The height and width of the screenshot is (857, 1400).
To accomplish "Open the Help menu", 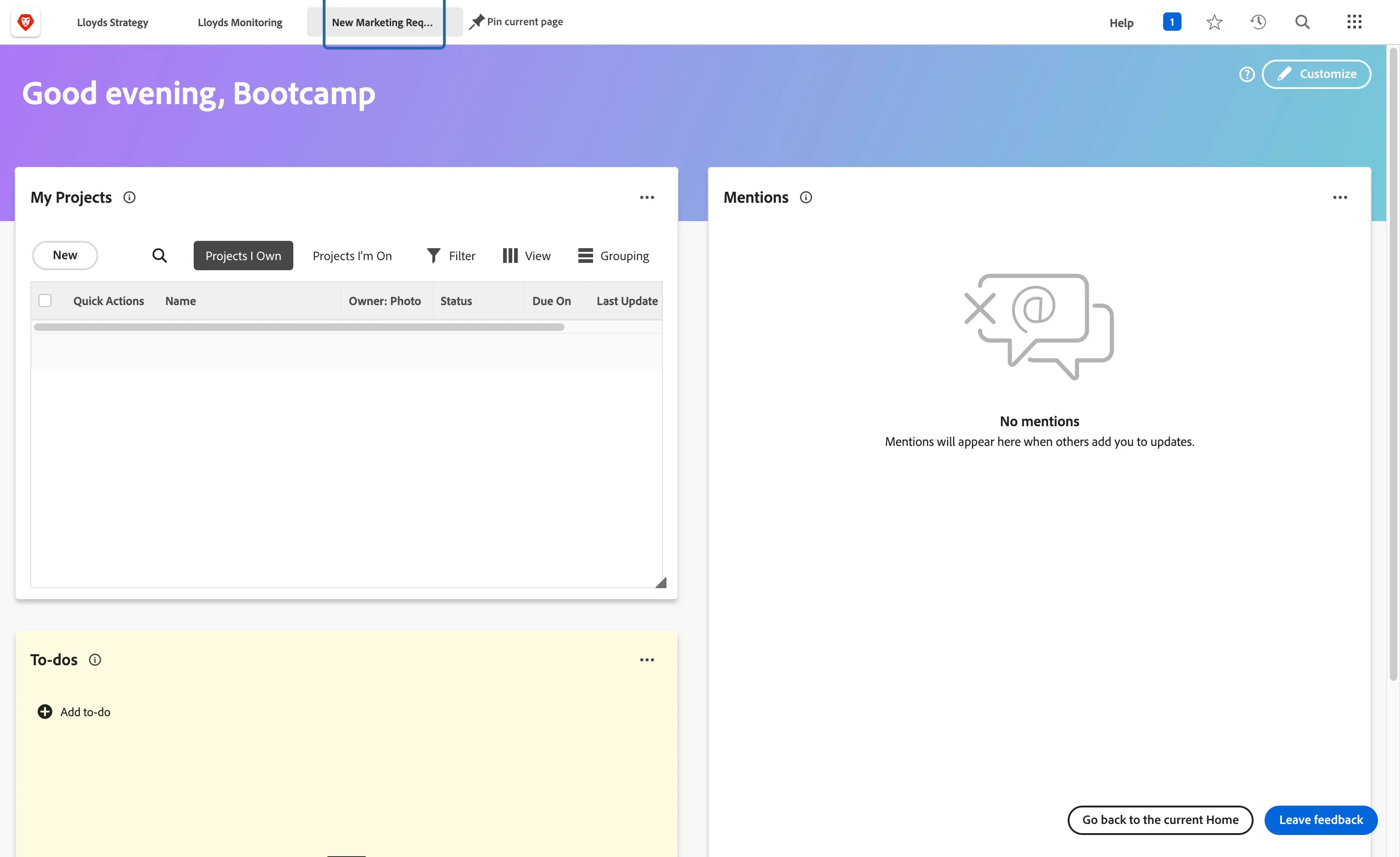I will (x=1121, y=23).
